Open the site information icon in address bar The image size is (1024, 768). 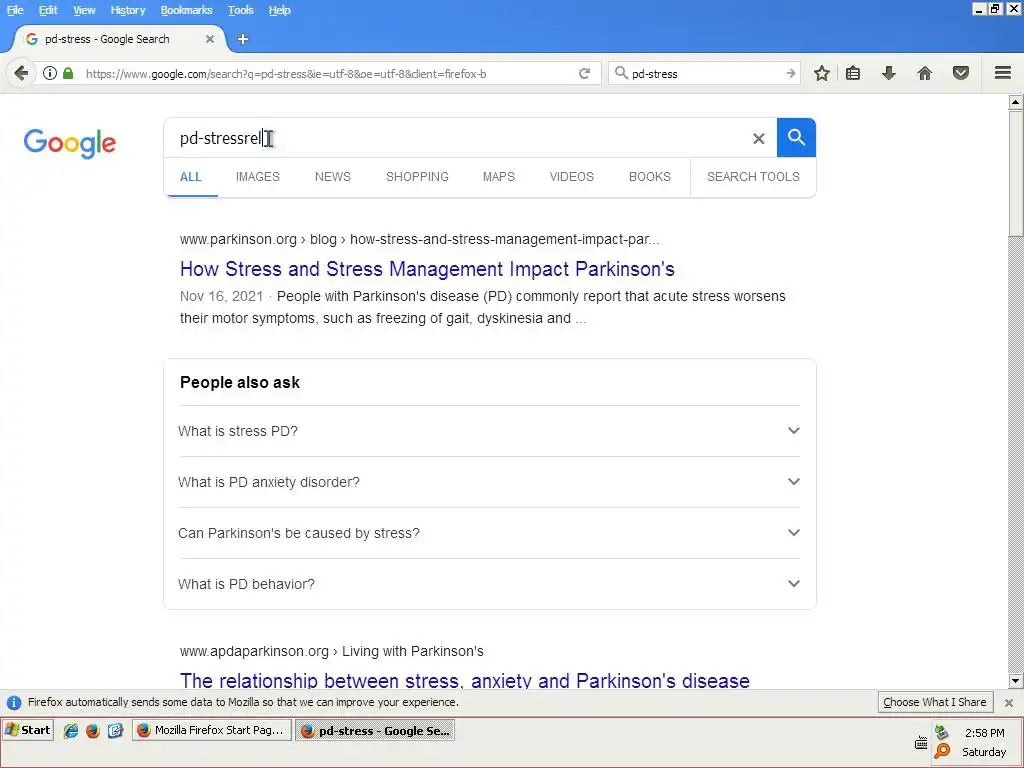50,73
